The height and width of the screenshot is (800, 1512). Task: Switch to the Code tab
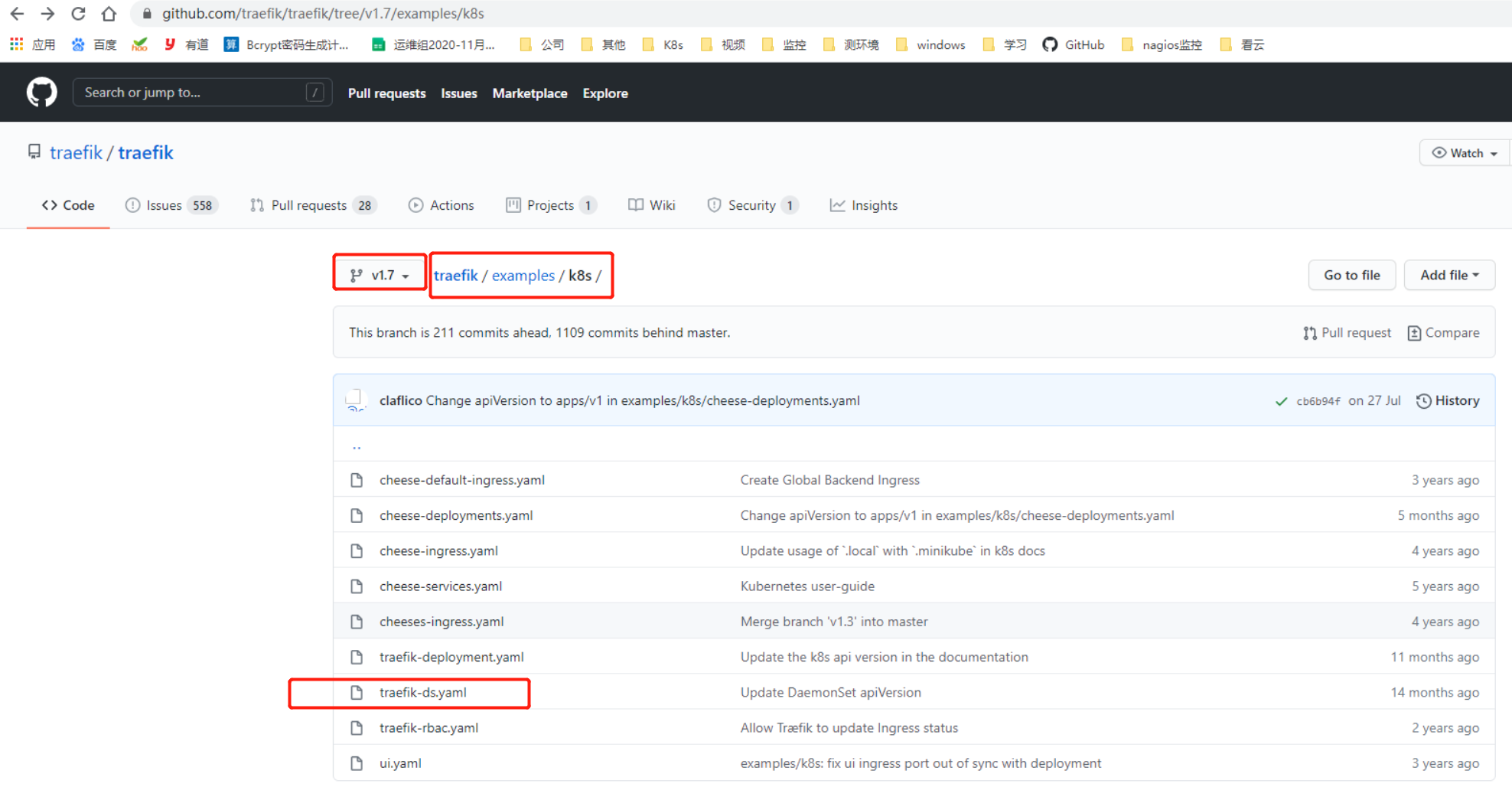(x=68, y=205)
